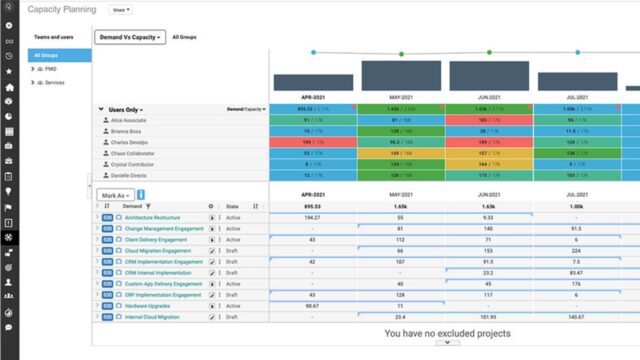Check the ERP Implementation Engagement checkbox
The width and height of the screenshot is (640, 360).
click(x=119, y=295)
